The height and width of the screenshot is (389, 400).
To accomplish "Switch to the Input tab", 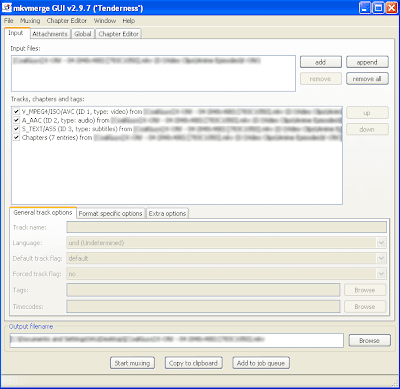I will pos(16,33).
